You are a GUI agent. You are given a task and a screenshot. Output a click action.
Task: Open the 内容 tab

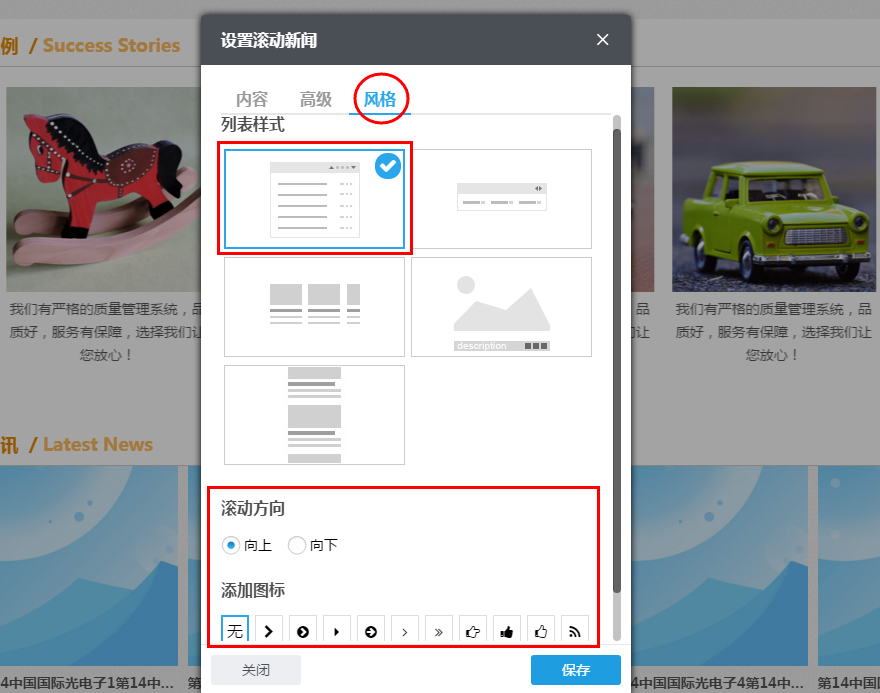[252, 99]
